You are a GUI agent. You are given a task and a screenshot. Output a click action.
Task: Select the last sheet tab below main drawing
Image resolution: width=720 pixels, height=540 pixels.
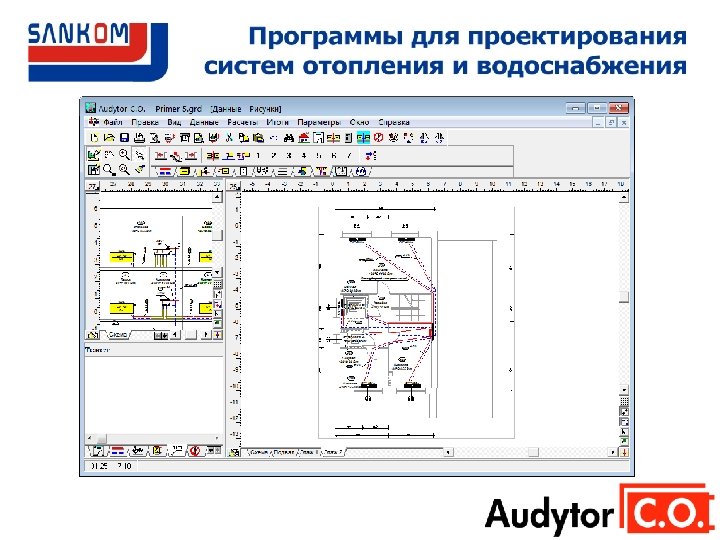coord(334,452)
